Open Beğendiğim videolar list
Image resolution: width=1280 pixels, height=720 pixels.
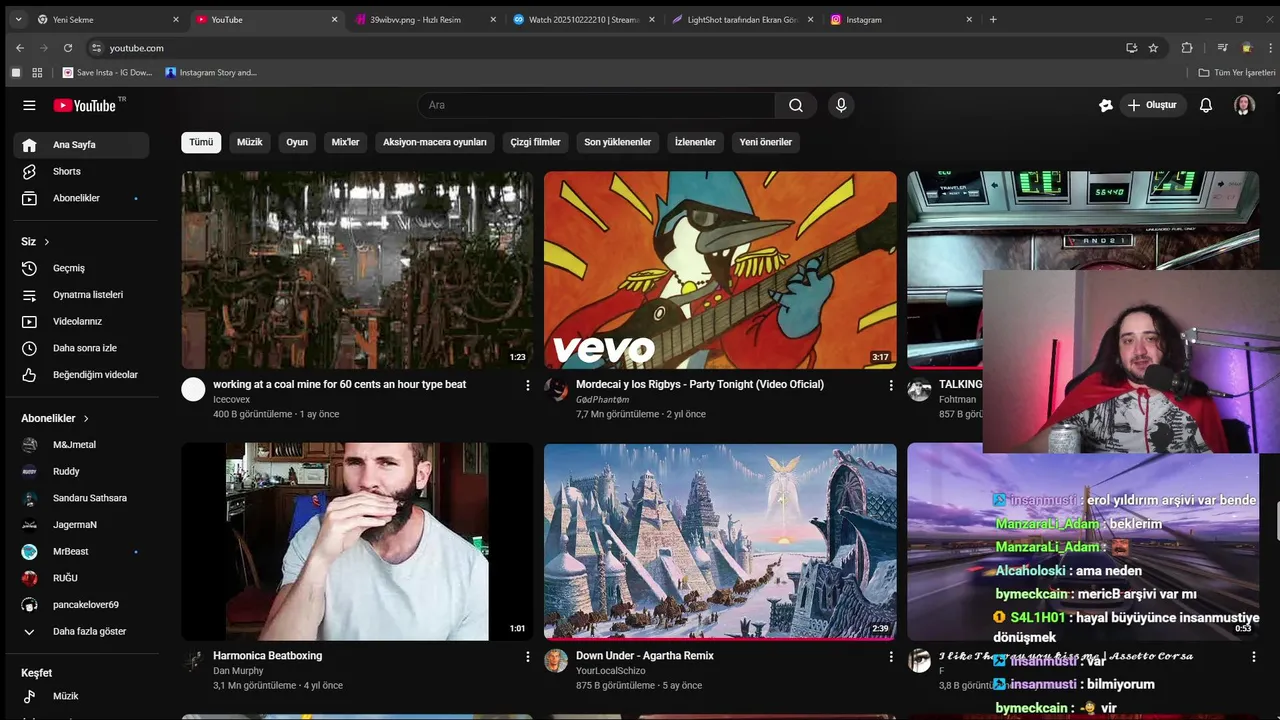tap(81, 375)
